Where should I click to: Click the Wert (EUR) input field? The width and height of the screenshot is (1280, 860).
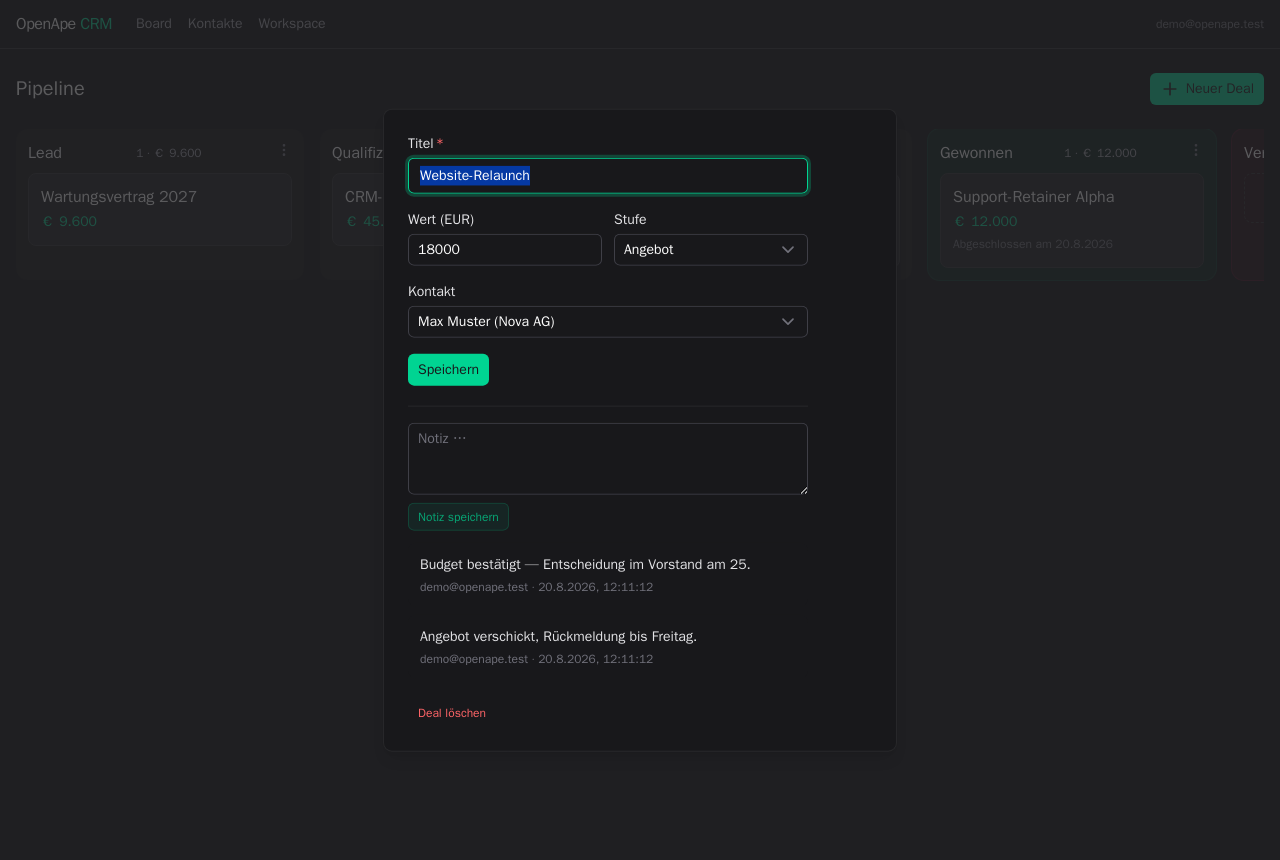(505, 250)
